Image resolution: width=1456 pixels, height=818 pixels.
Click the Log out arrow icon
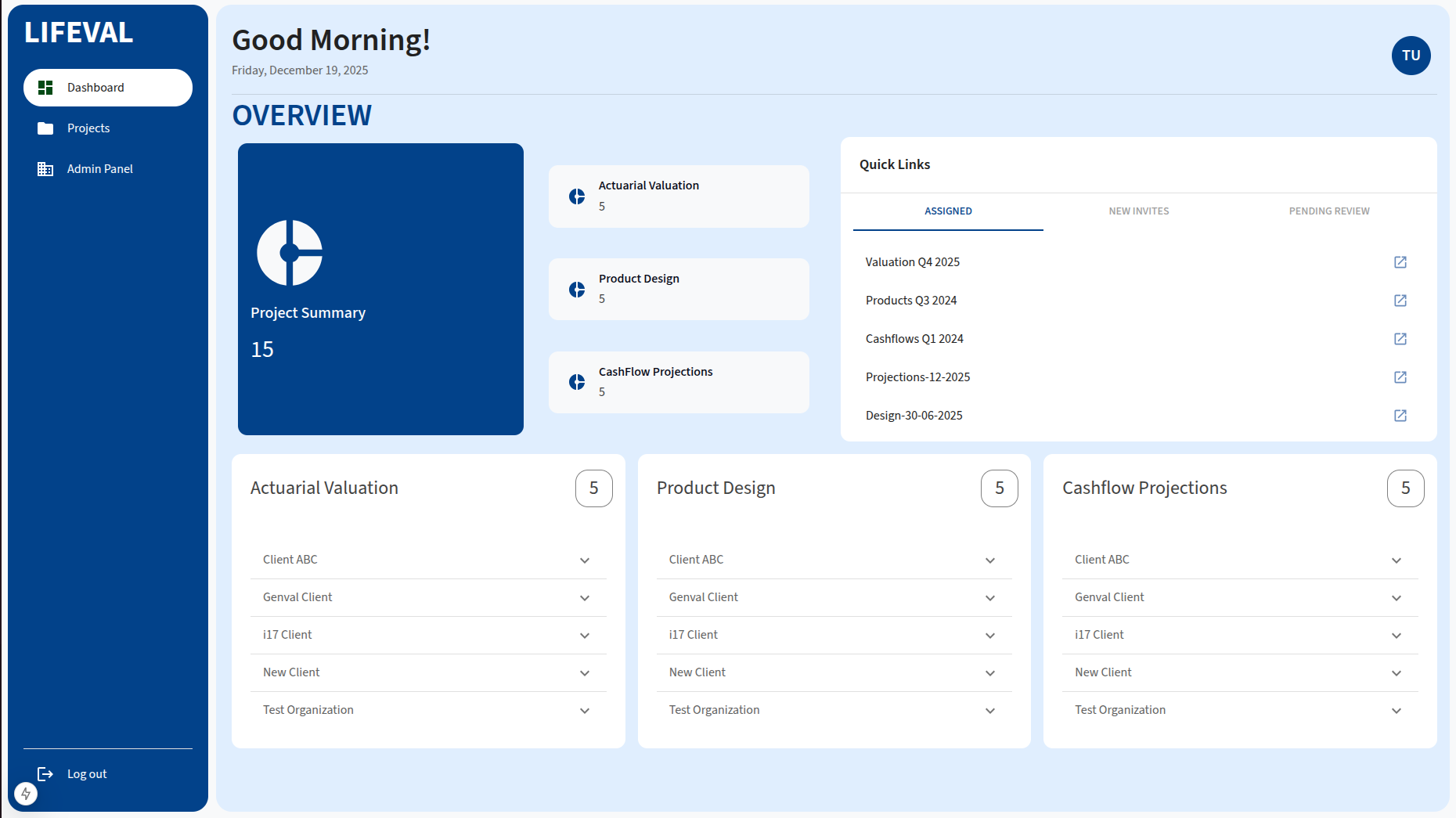click(45, 774)
